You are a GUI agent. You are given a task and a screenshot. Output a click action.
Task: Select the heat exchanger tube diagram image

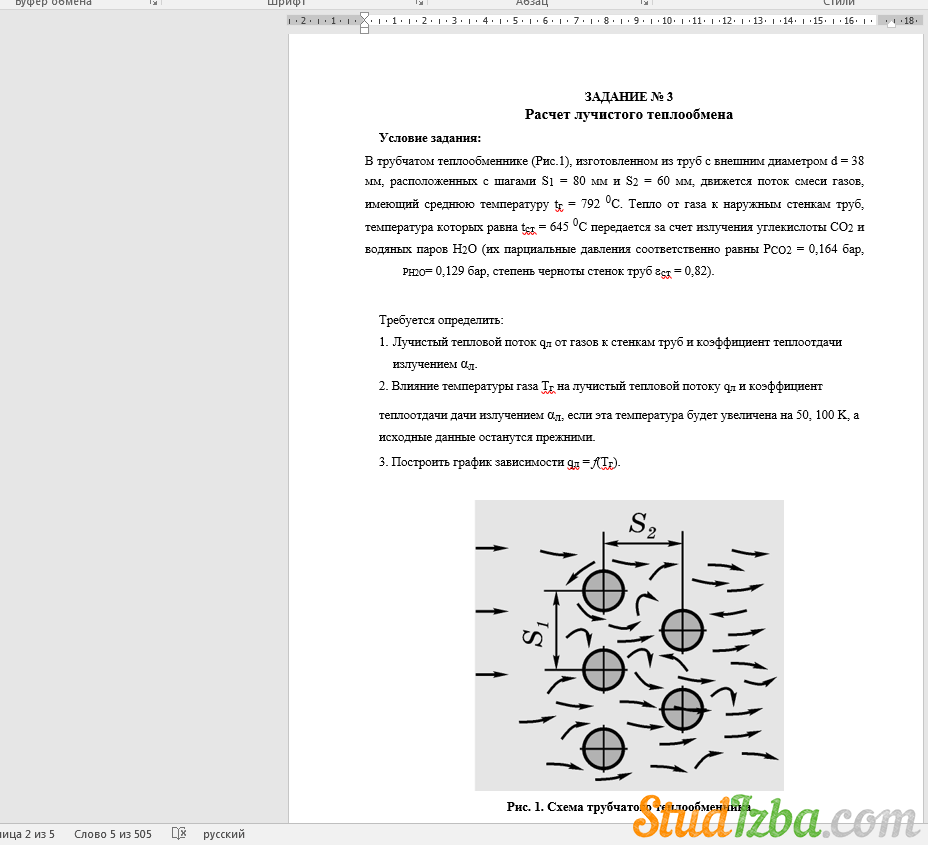(x=629, y=645)
